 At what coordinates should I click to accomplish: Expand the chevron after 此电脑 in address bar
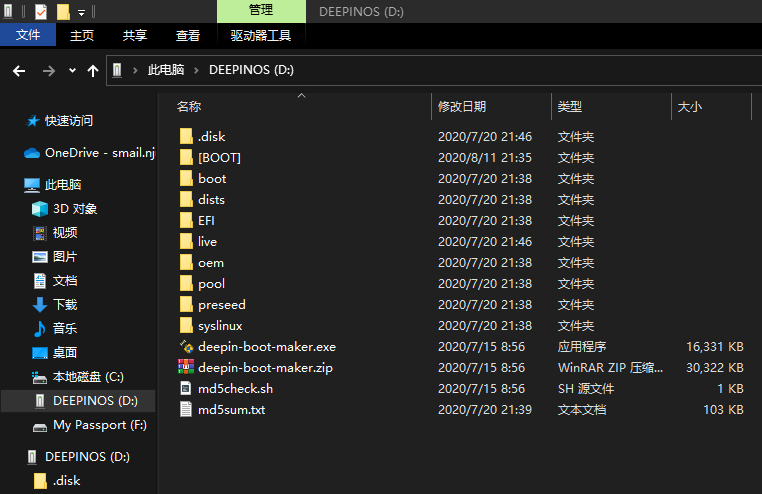pyautogui.click(x=196, y=70)
